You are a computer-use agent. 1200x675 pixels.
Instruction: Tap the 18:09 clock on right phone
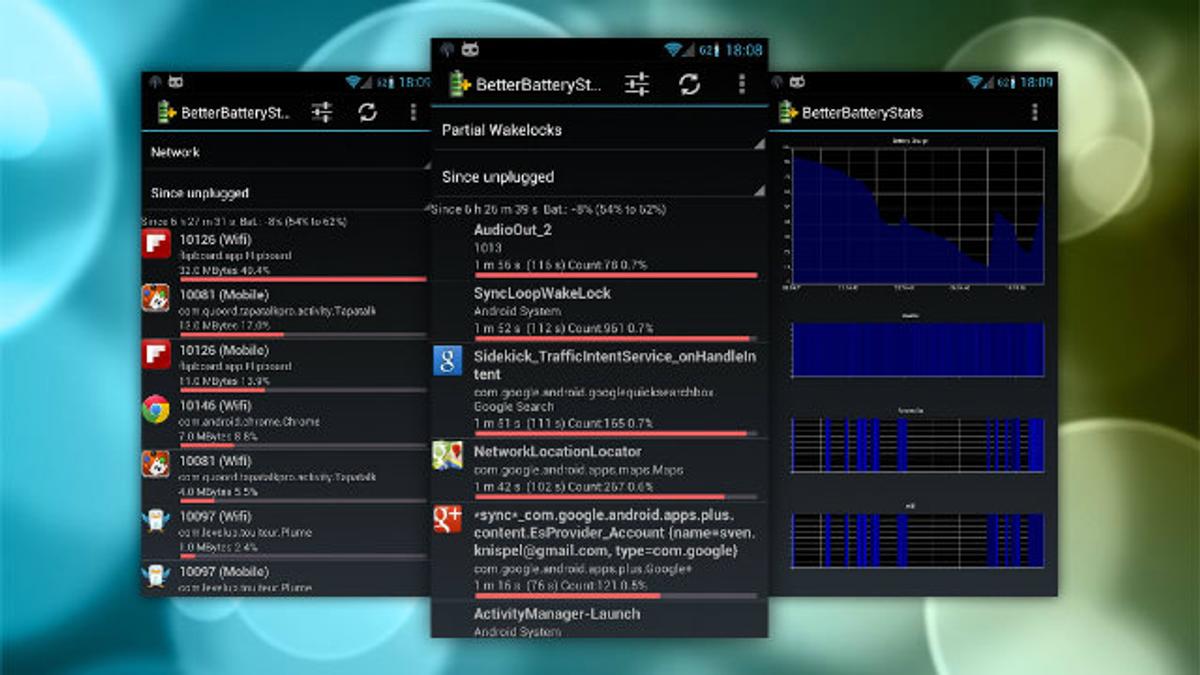[x=1037, y=82]
